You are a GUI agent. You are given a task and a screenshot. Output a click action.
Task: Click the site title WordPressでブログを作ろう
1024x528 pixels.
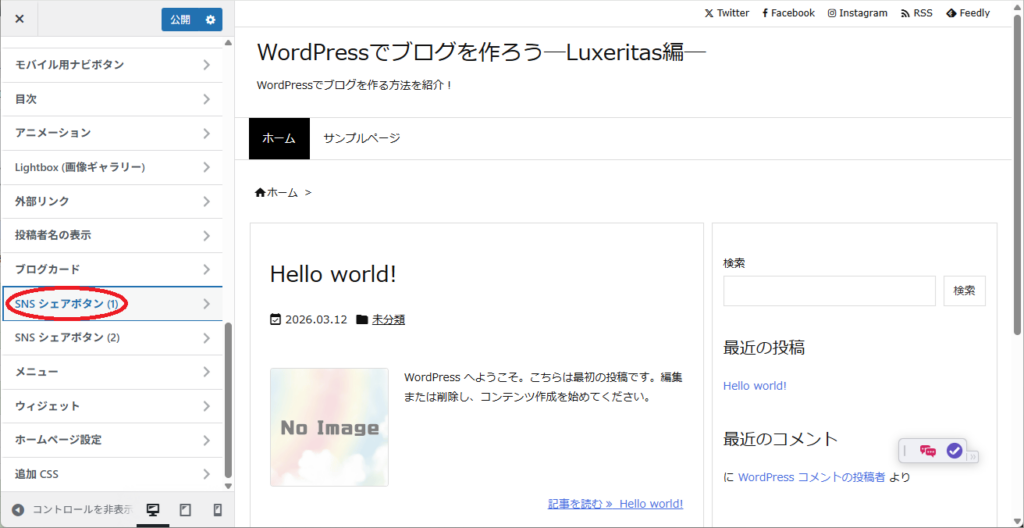pyautogui.click(x=481, y=53)
